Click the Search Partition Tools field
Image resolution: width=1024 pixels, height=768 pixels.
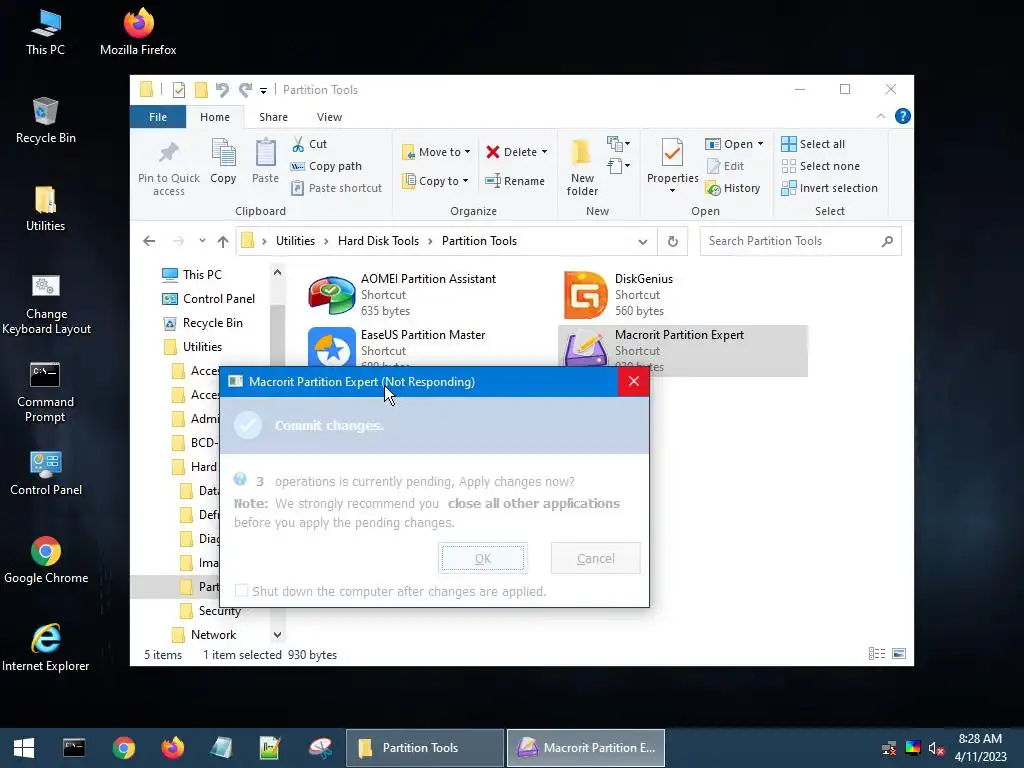[x=801, y=241]
